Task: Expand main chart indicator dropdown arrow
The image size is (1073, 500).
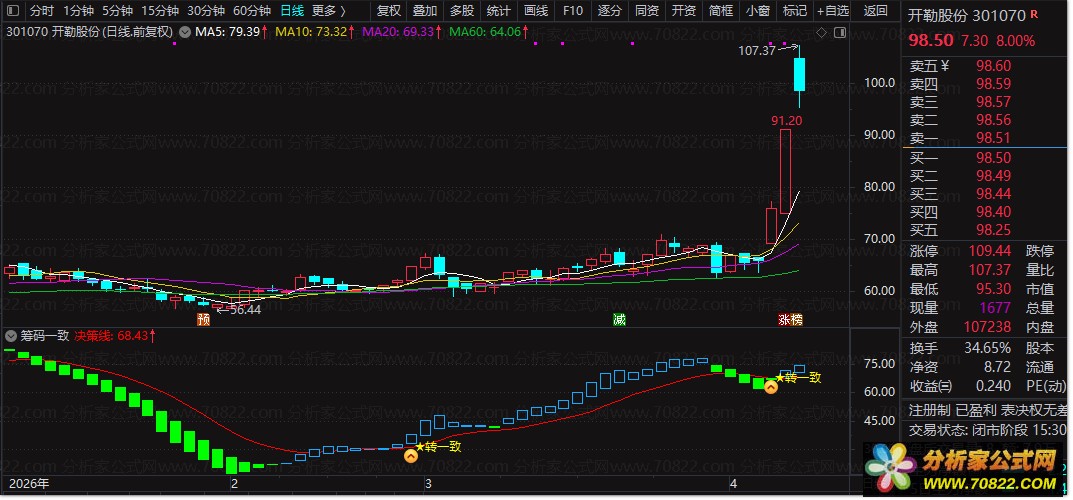Action: tap(185, 31)
